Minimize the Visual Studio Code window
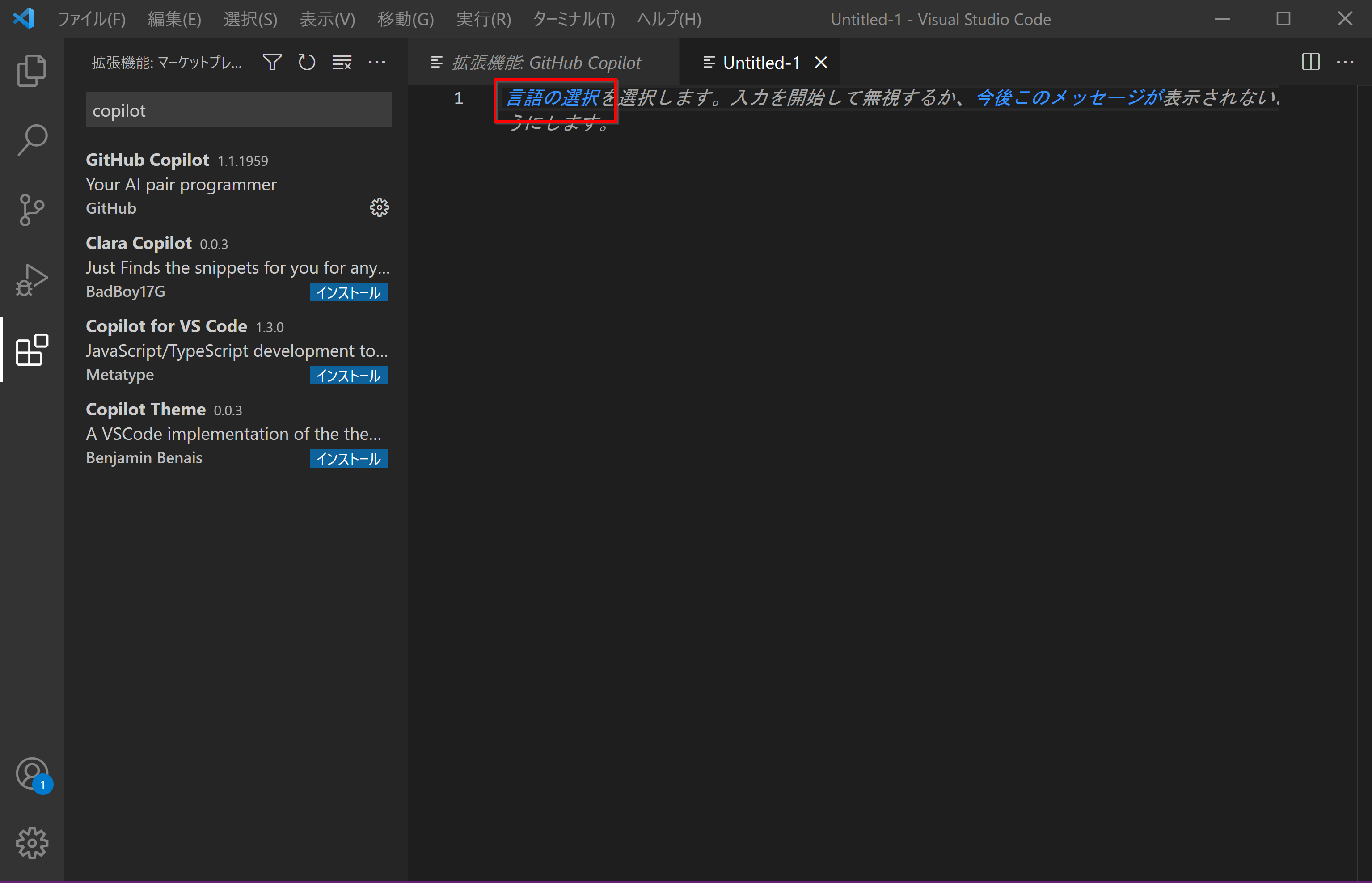1372x883 pixels. point(1222,19)
